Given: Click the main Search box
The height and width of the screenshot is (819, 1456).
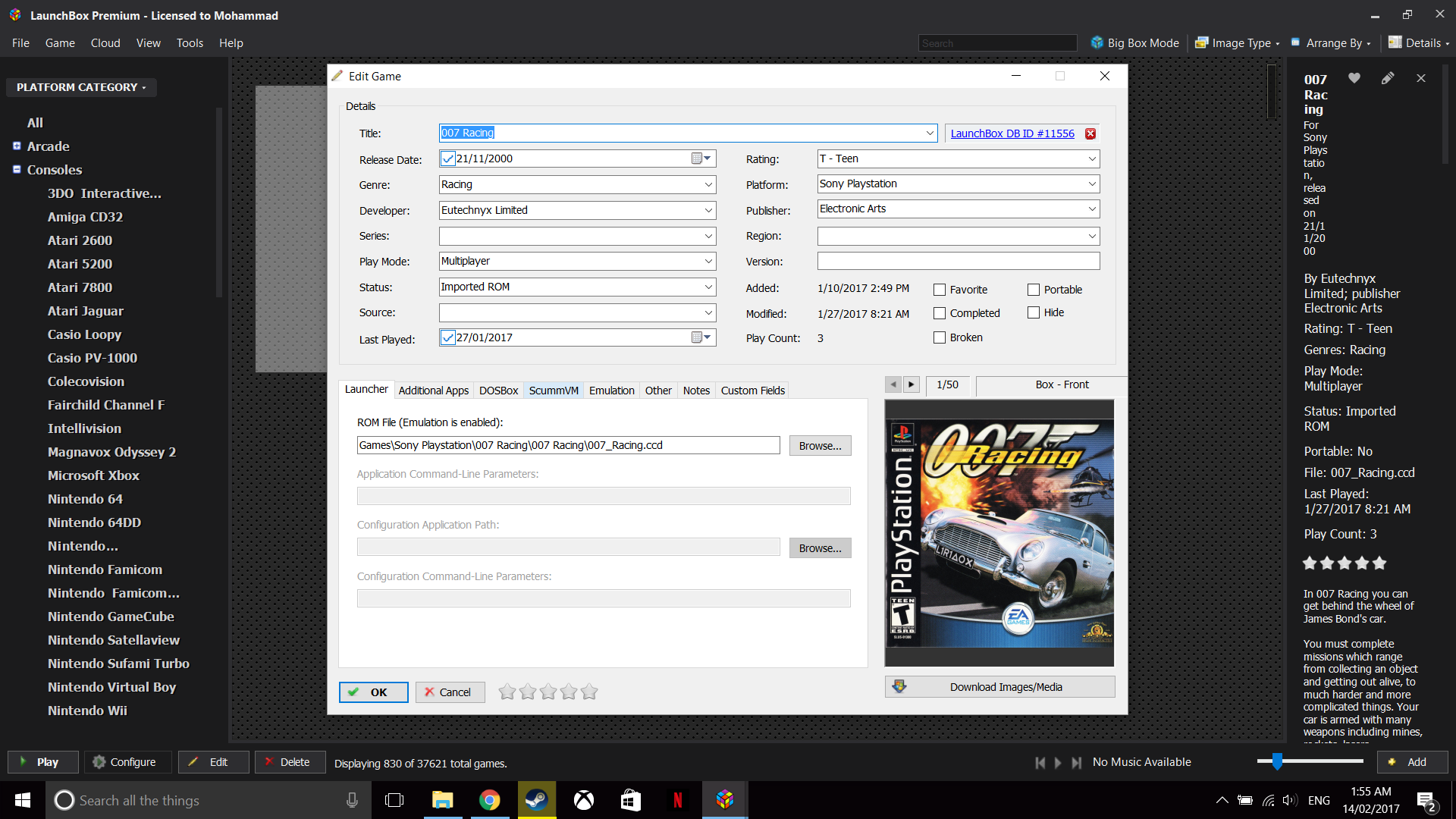Looking at the screenshot, I should 997,43.
